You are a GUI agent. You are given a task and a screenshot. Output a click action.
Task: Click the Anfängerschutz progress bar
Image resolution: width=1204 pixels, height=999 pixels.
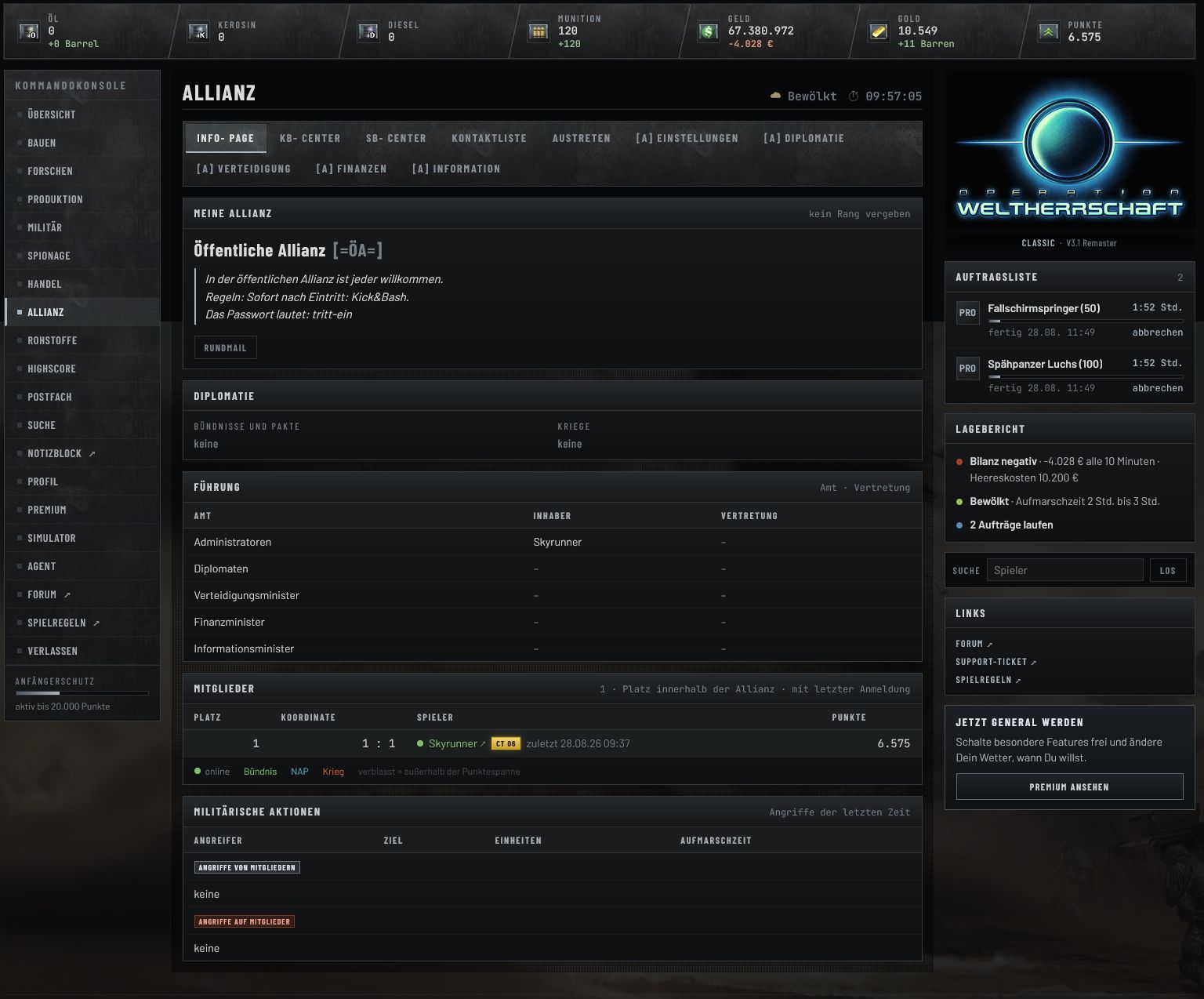pyautogui.click(x=82, y=693)
